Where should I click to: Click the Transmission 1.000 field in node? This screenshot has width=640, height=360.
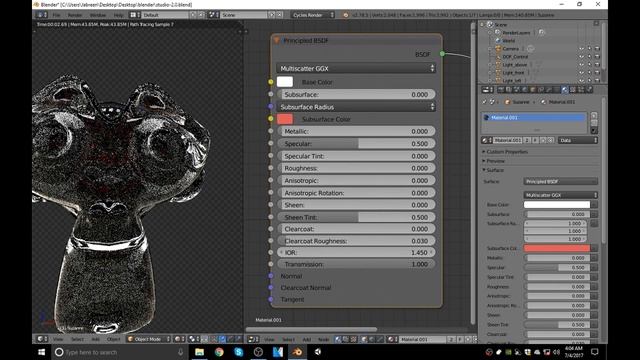(356, 264)
